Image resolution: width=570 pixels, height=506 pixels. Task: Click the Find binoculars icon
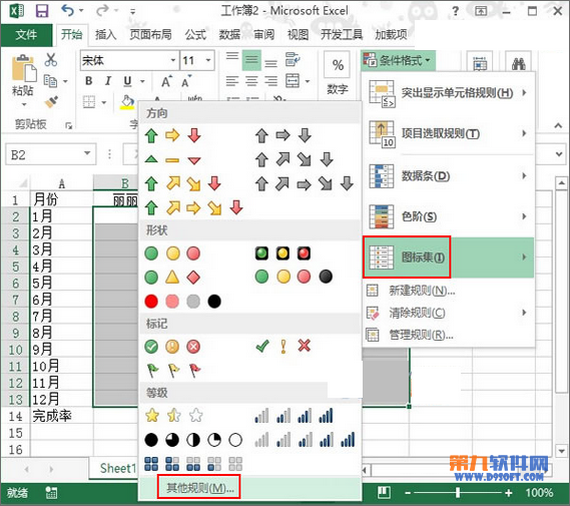pos(518,64)
